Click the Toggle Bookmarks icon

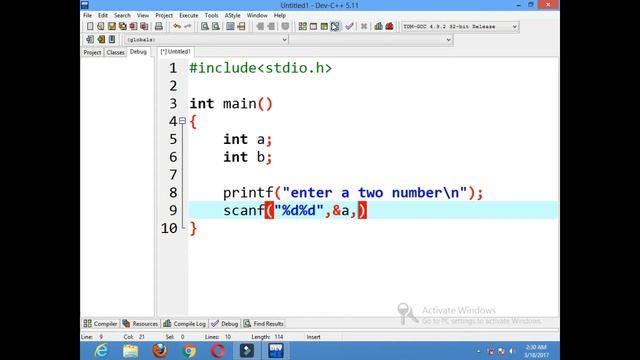pos(101,40)
